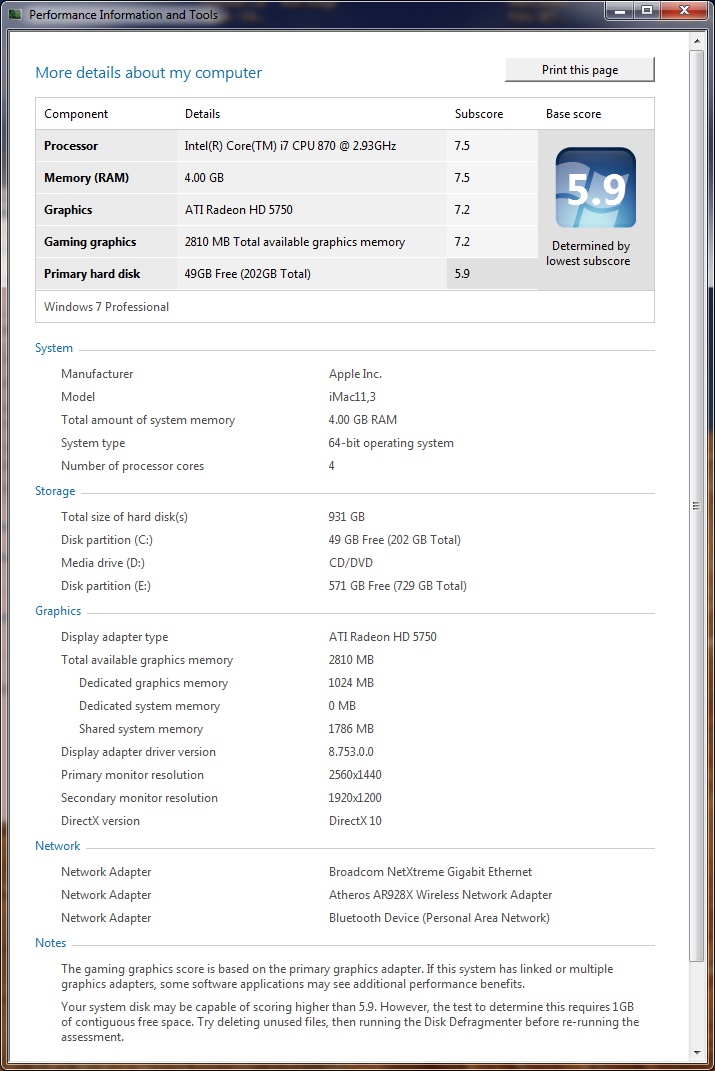
Task: Click the Network section heading
Action: [57, 846]
